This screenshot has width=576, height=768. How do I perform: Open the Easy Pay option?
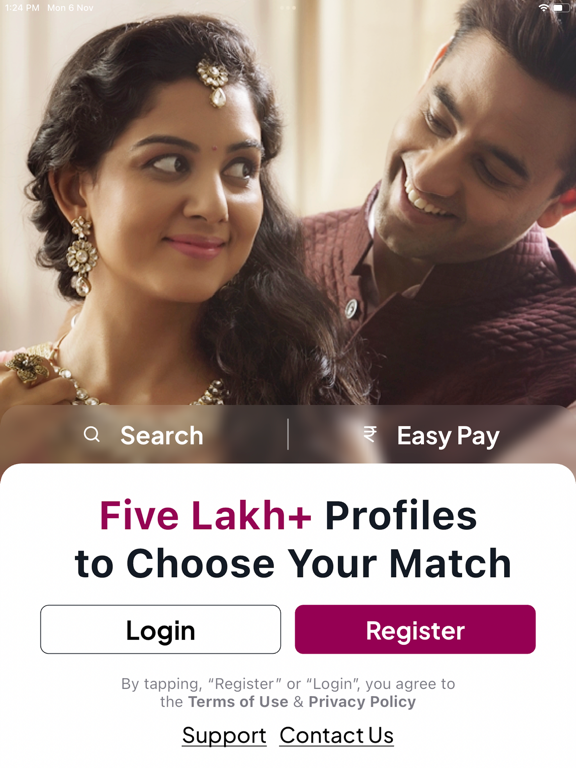tap(448, 436)
